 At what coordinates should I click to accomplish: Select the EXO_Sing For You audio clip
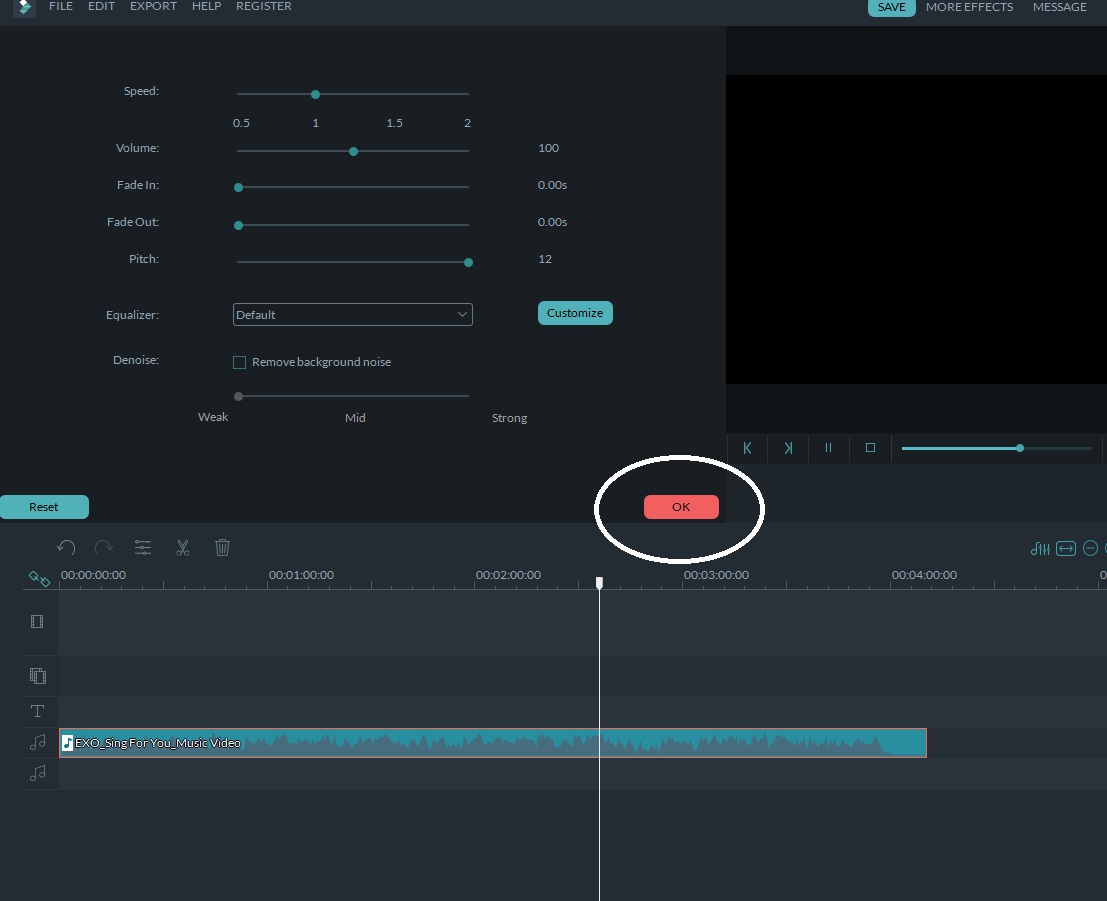493,743
